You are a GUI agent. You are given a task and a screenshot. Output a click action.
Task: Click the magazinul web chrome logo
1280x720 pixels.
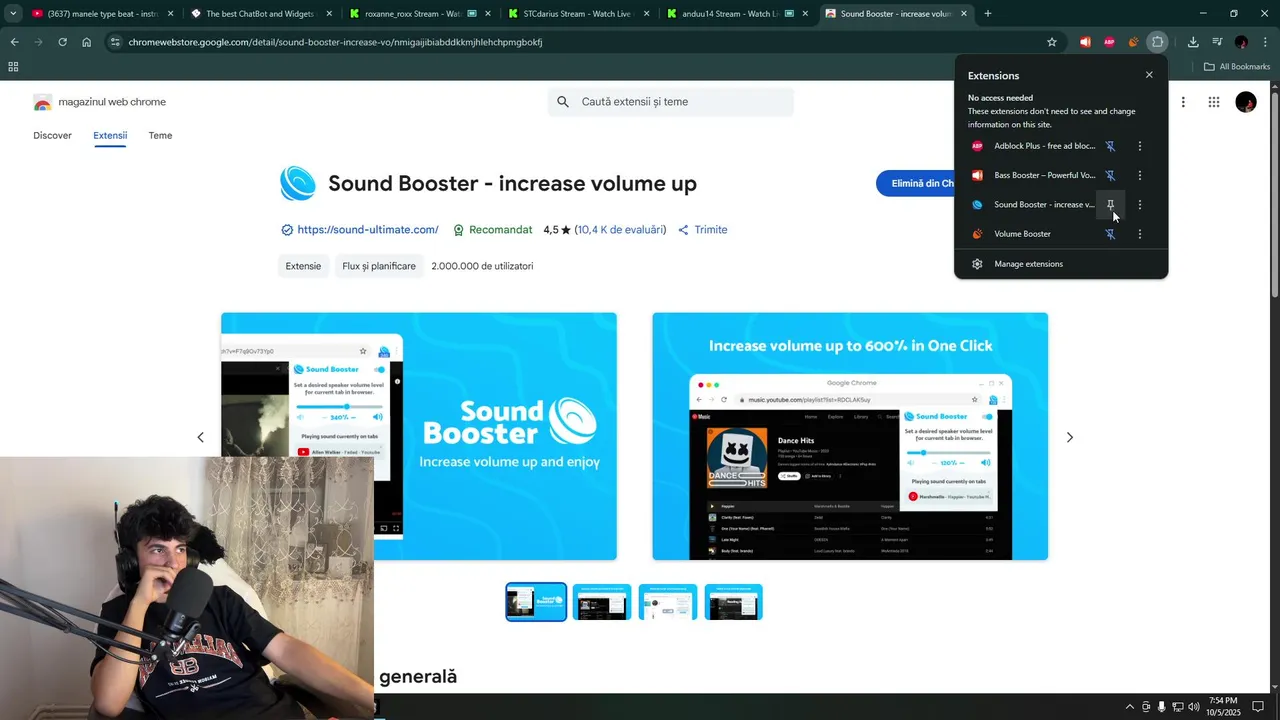coord(100,102)
